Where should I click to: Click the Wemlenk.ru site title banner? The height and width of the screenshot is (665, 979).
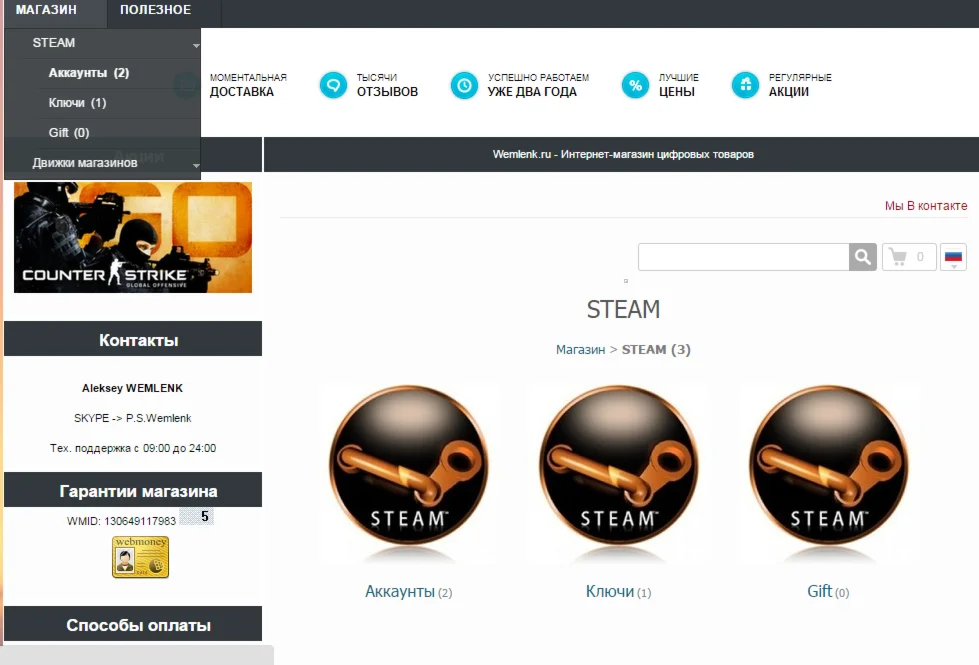click(x=622, y=154)
